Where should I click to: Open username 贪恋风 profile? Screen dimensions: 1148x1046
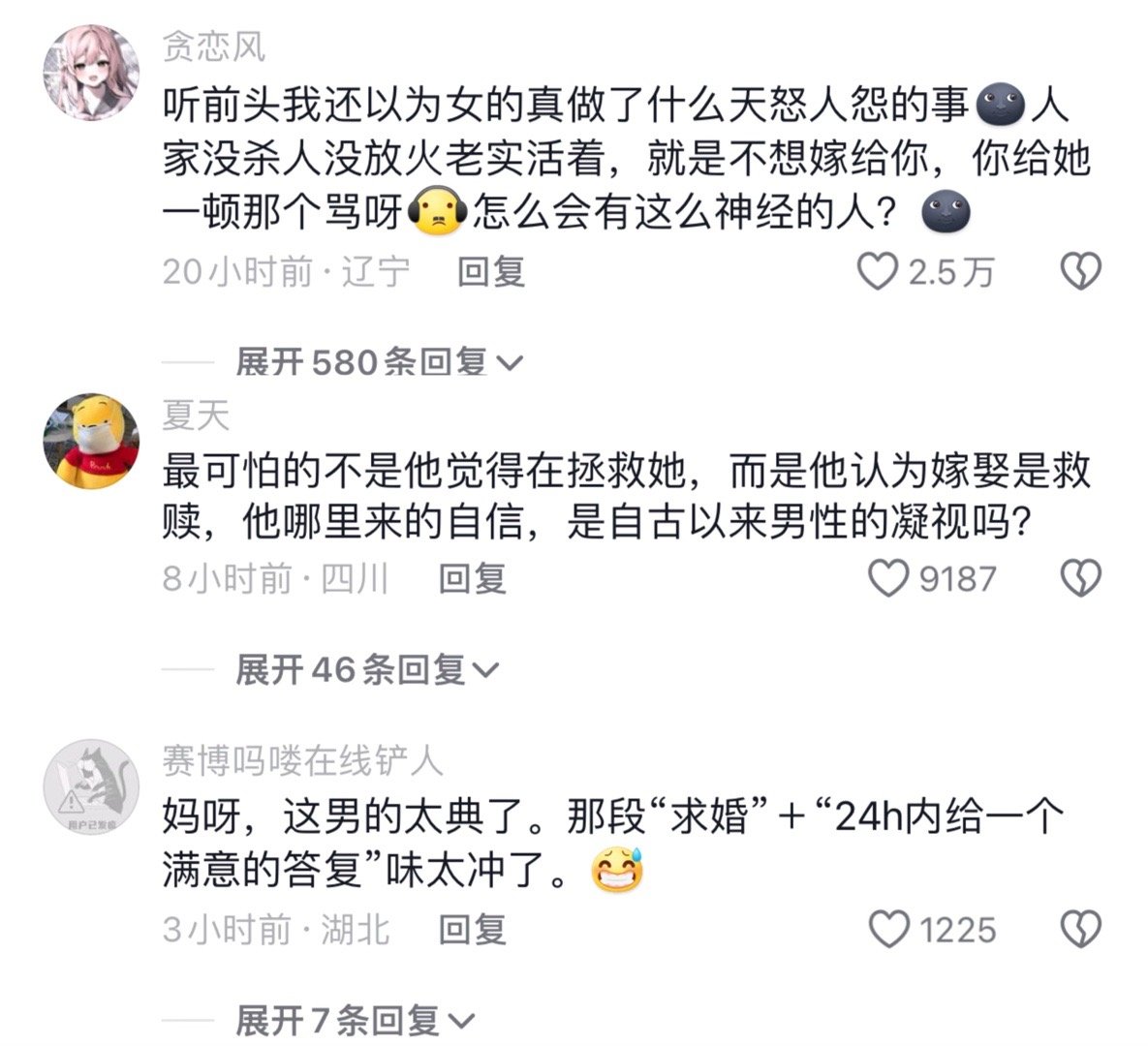click(x=213, y=47)
